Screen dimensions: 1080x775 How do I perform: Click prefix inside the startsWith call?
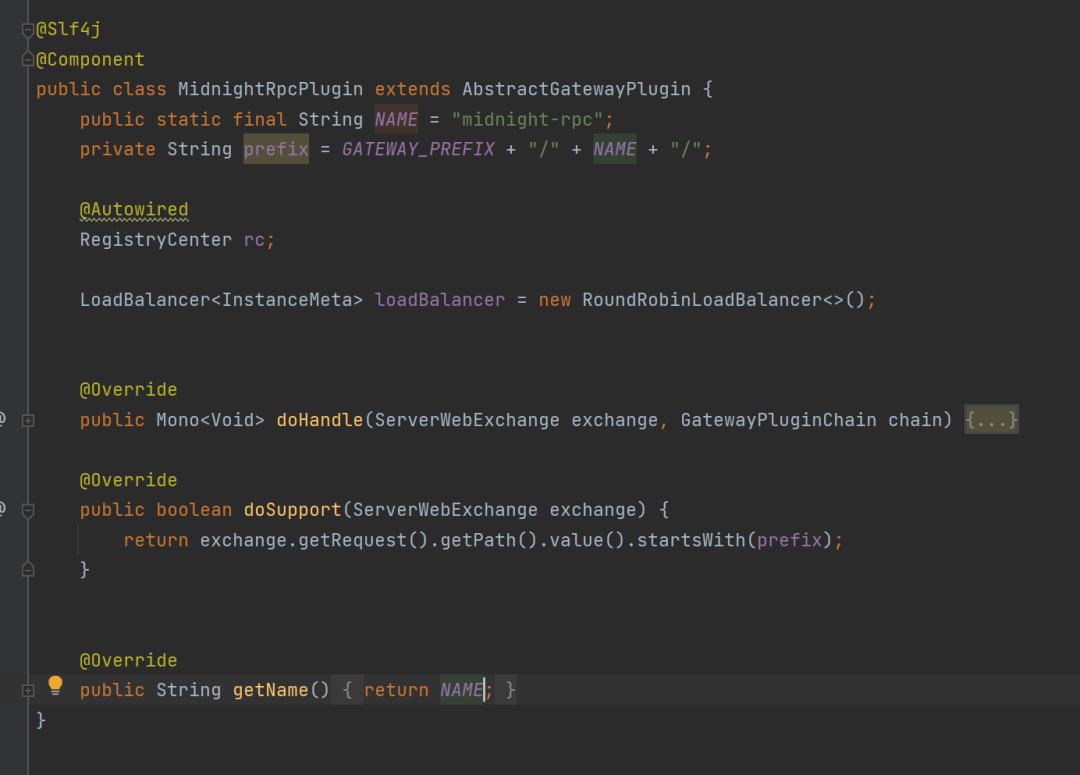coord(789,539)
